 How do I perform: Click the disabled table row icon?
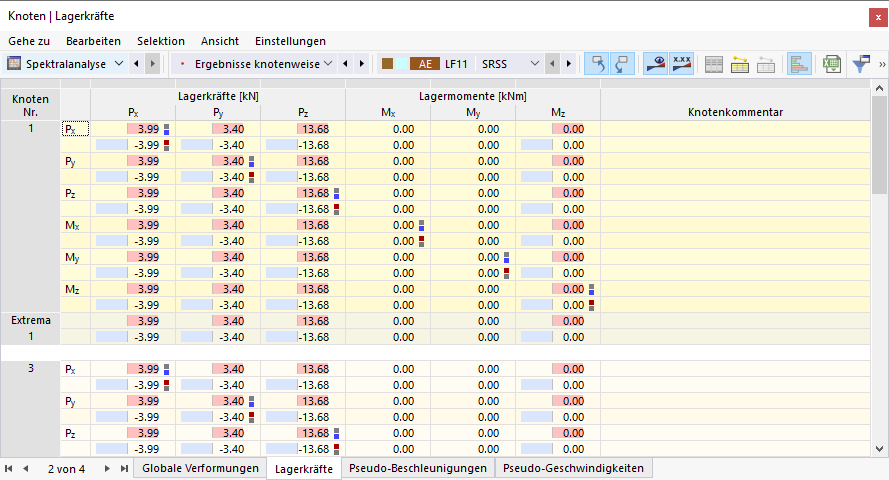click(x=766, y=65)
